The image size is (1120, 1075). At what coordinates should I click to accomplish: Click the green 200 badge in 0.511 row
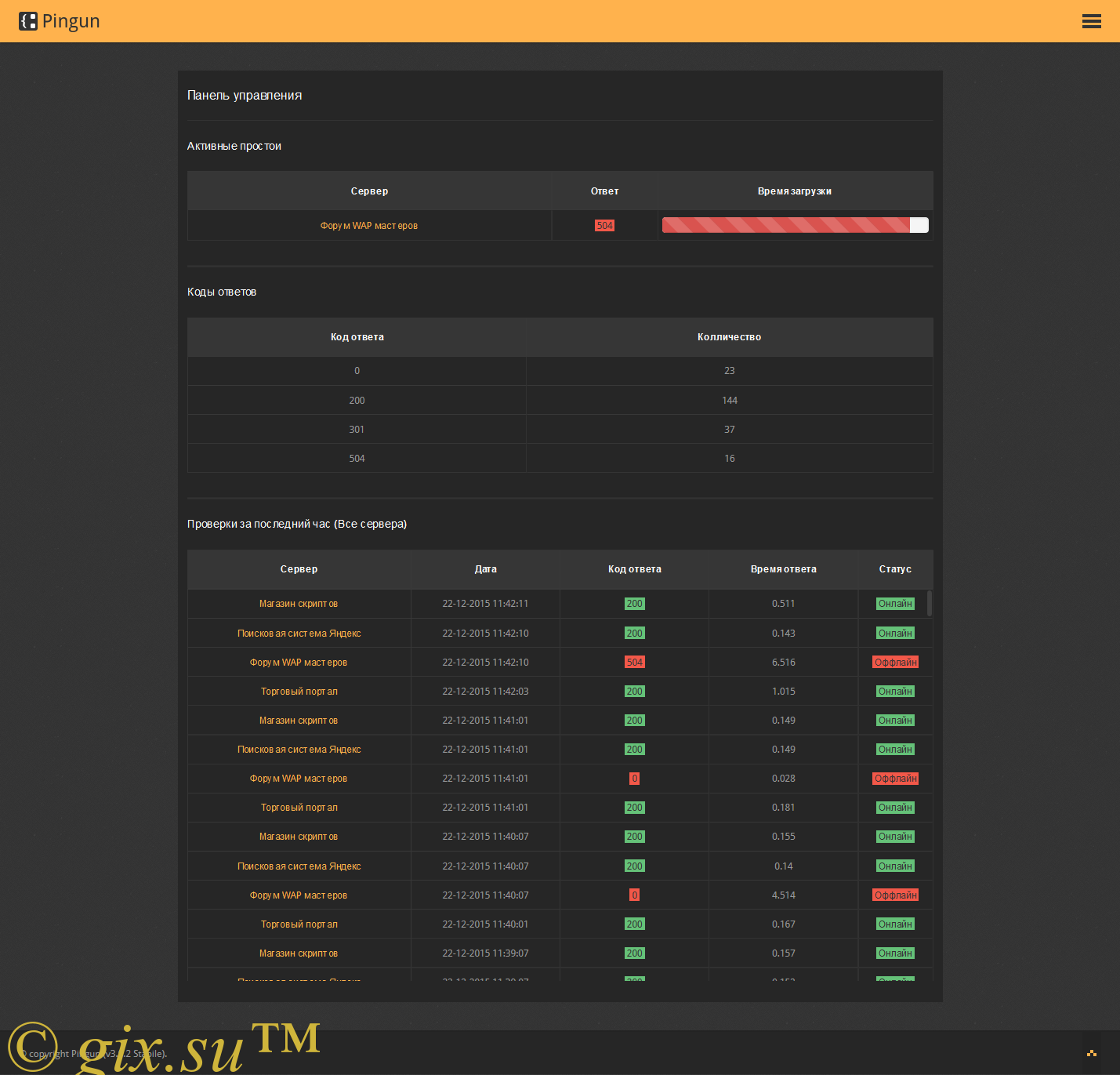[634, 604]
